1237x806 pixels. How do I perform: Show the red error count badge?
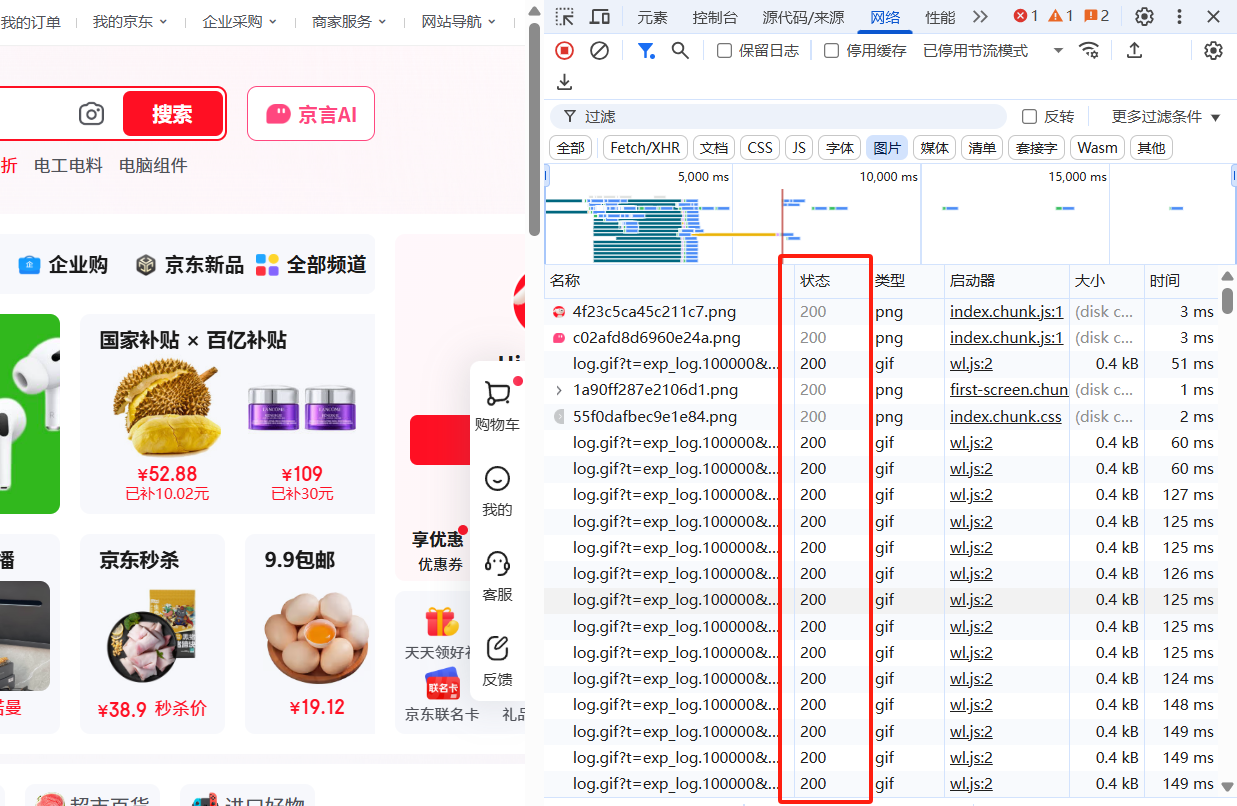click(x=1026, y=16)
